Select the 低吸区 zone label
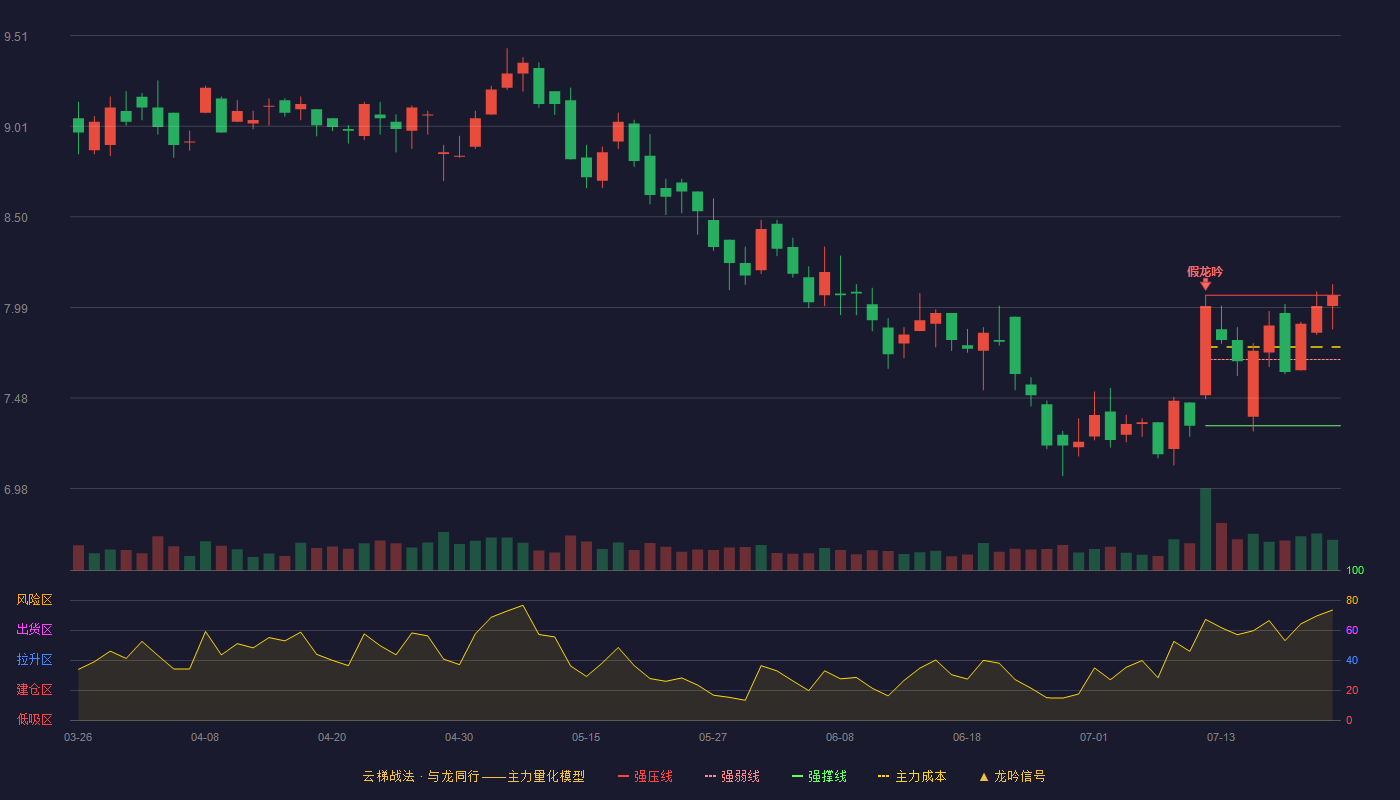Image resolution: width=1400 pixels, height=800 pixels. click(34, 720)
